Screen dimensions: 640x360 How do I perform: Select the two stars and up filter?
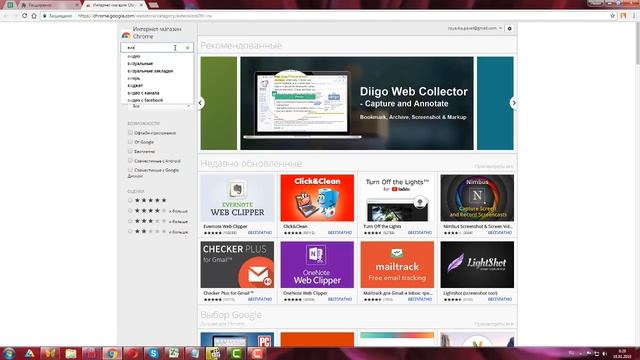130,231
